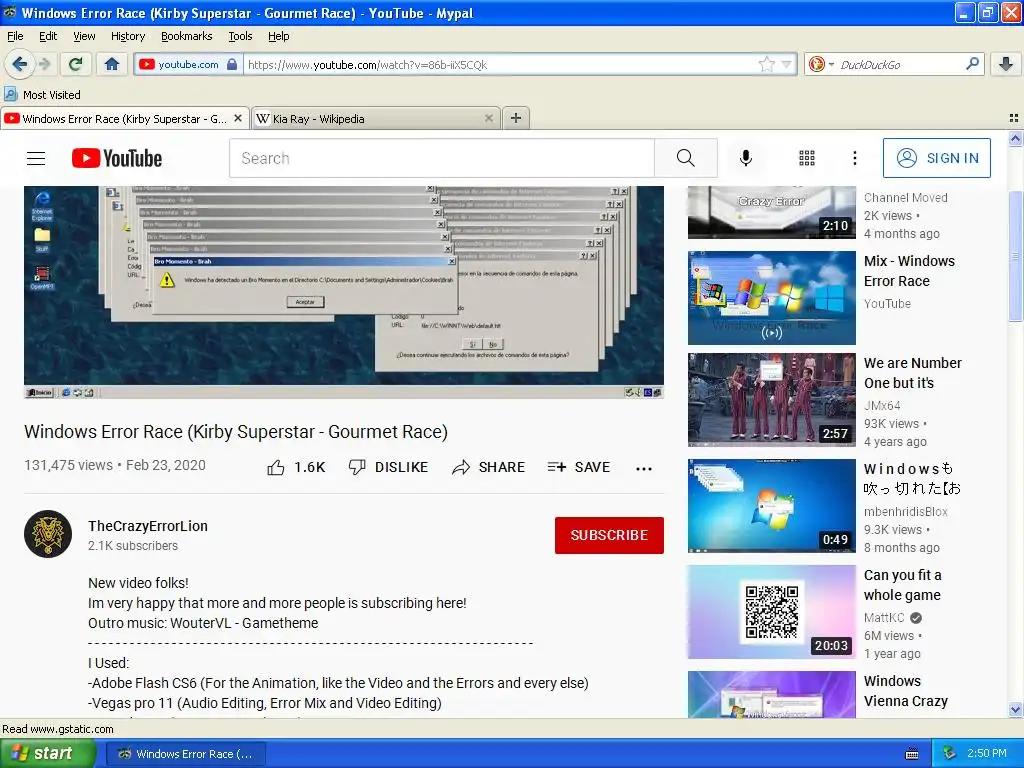This screenshot has height=768, width=1024.
Task: Open the View menu
Action: point(84,36)
